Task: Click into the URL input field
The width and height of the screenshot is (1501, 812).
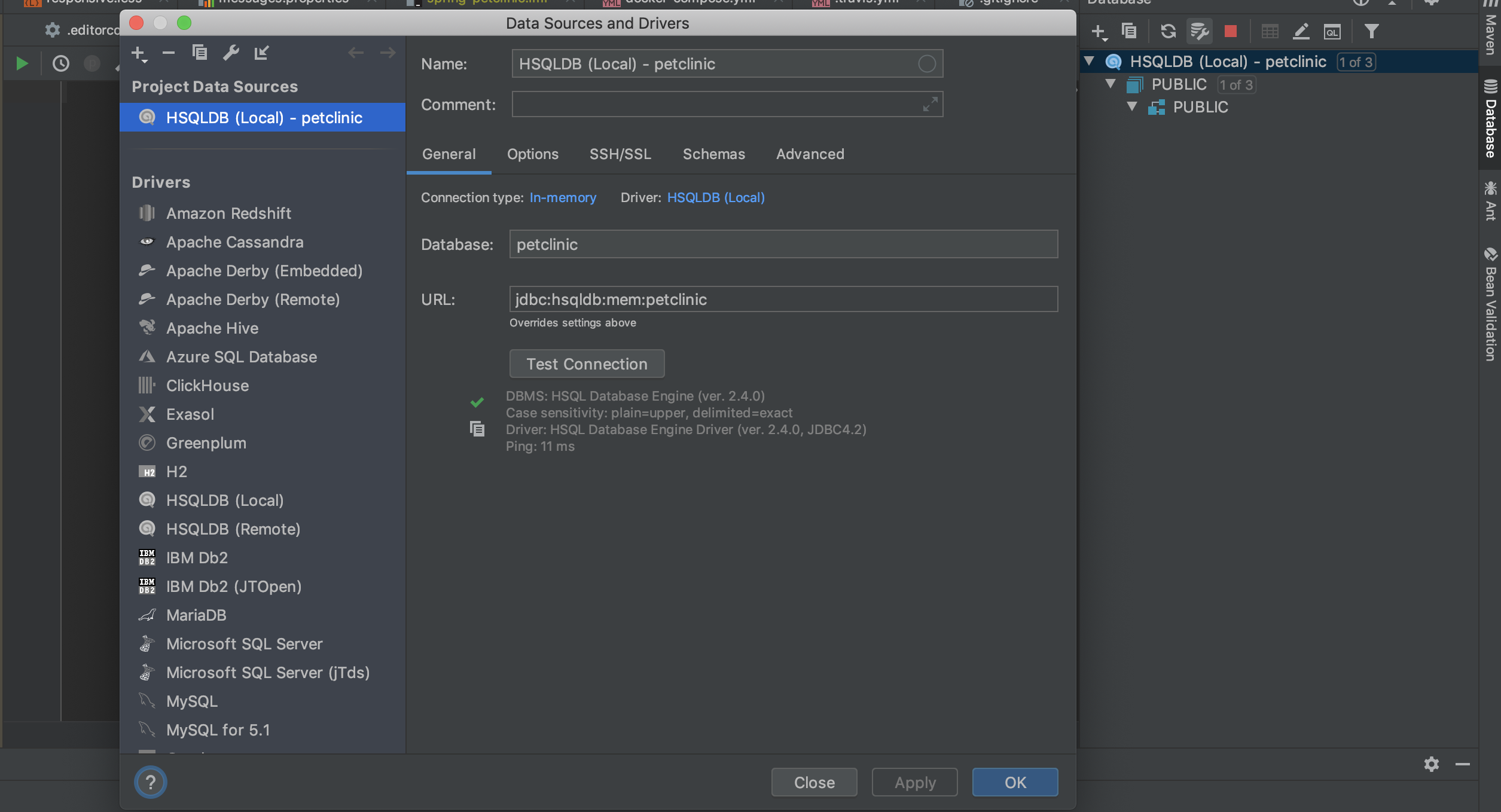Action: 783,299
